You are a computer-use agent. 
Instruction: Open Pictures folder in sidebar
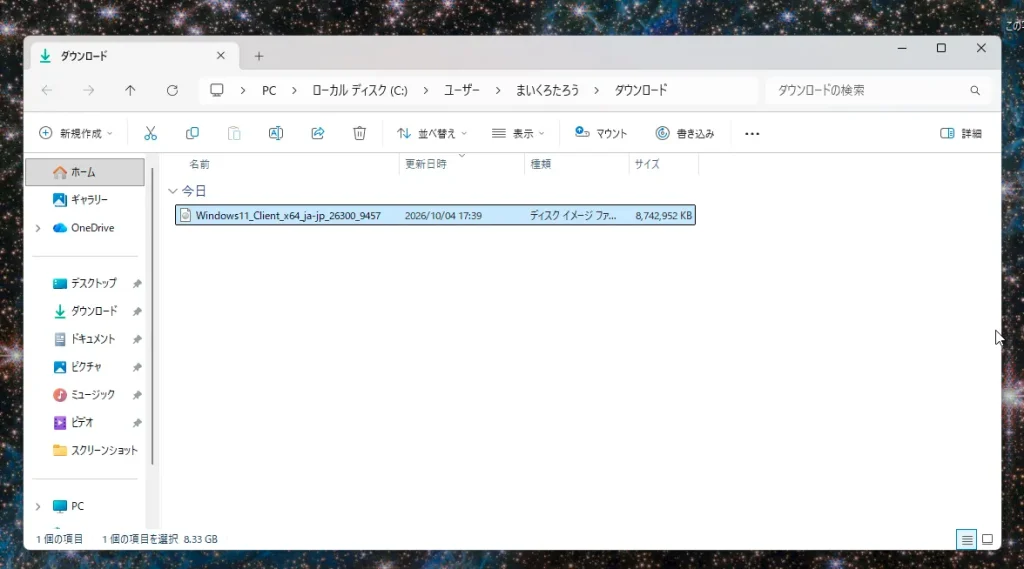coord(84,366)
